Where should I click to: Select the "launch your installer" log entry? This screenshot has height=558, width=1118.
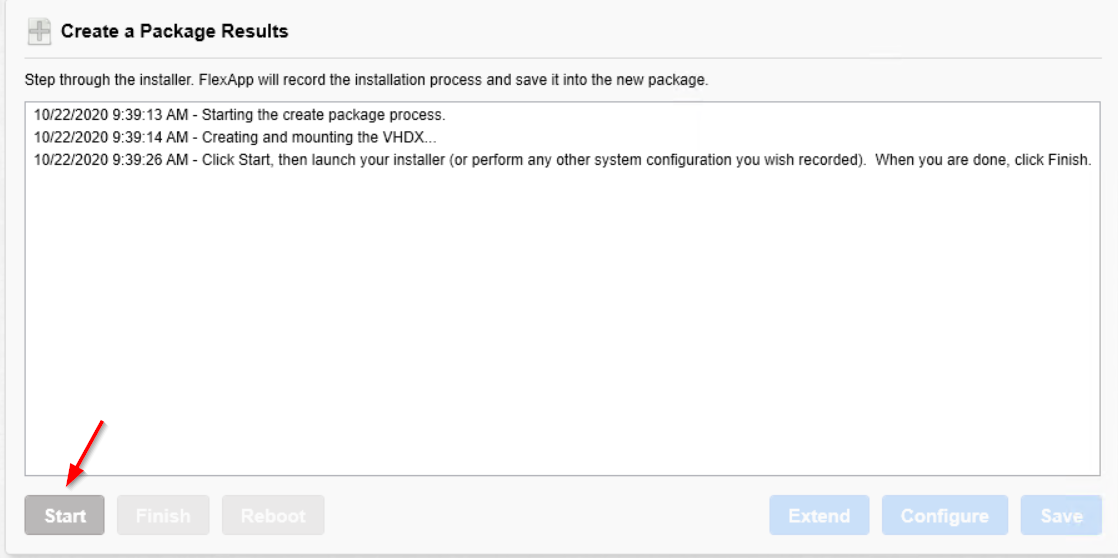563,160
